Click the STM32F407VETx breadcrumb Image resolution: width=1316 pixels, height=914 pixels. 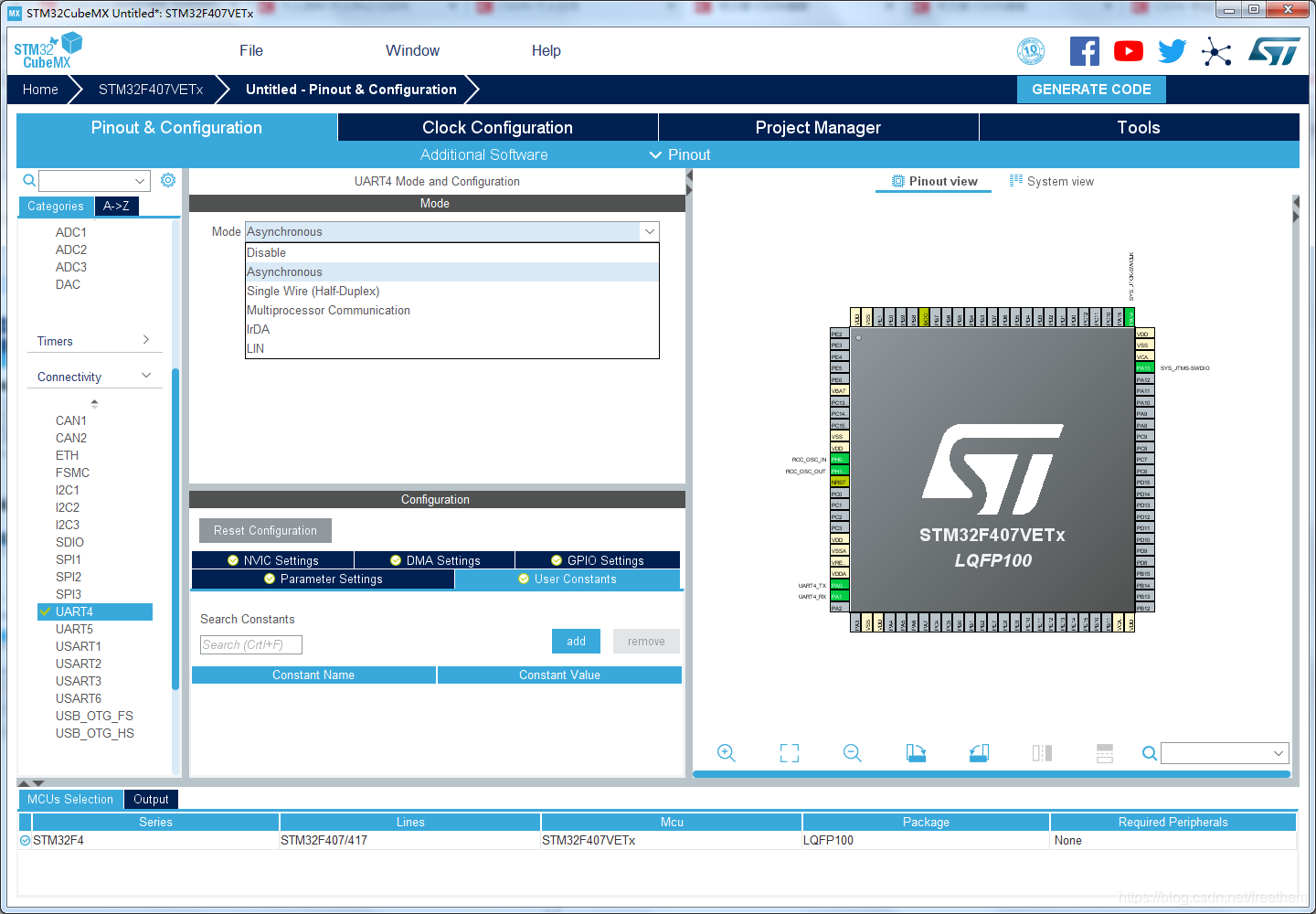click(x=151, y=89)
